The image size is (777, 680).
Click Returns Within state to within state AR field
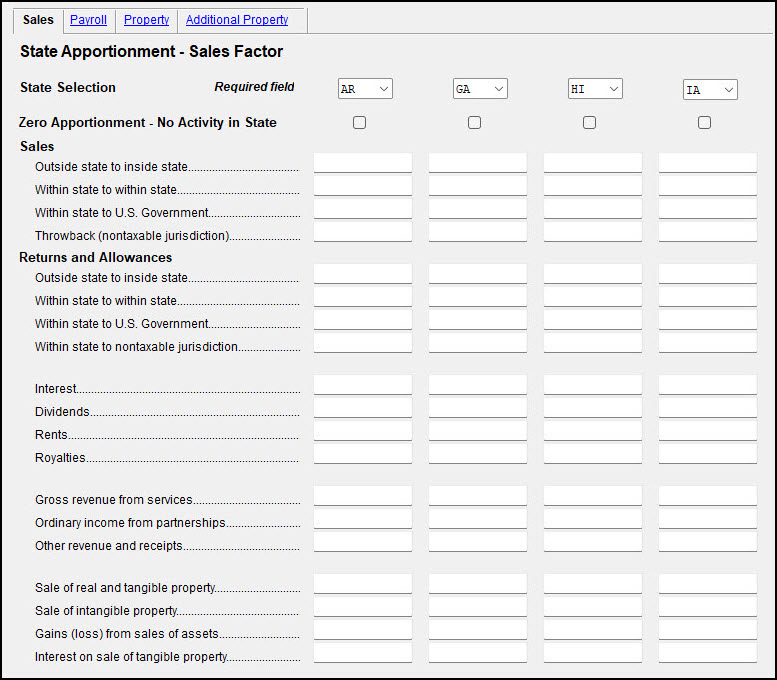pyautogui.click(x=363, y=297)
